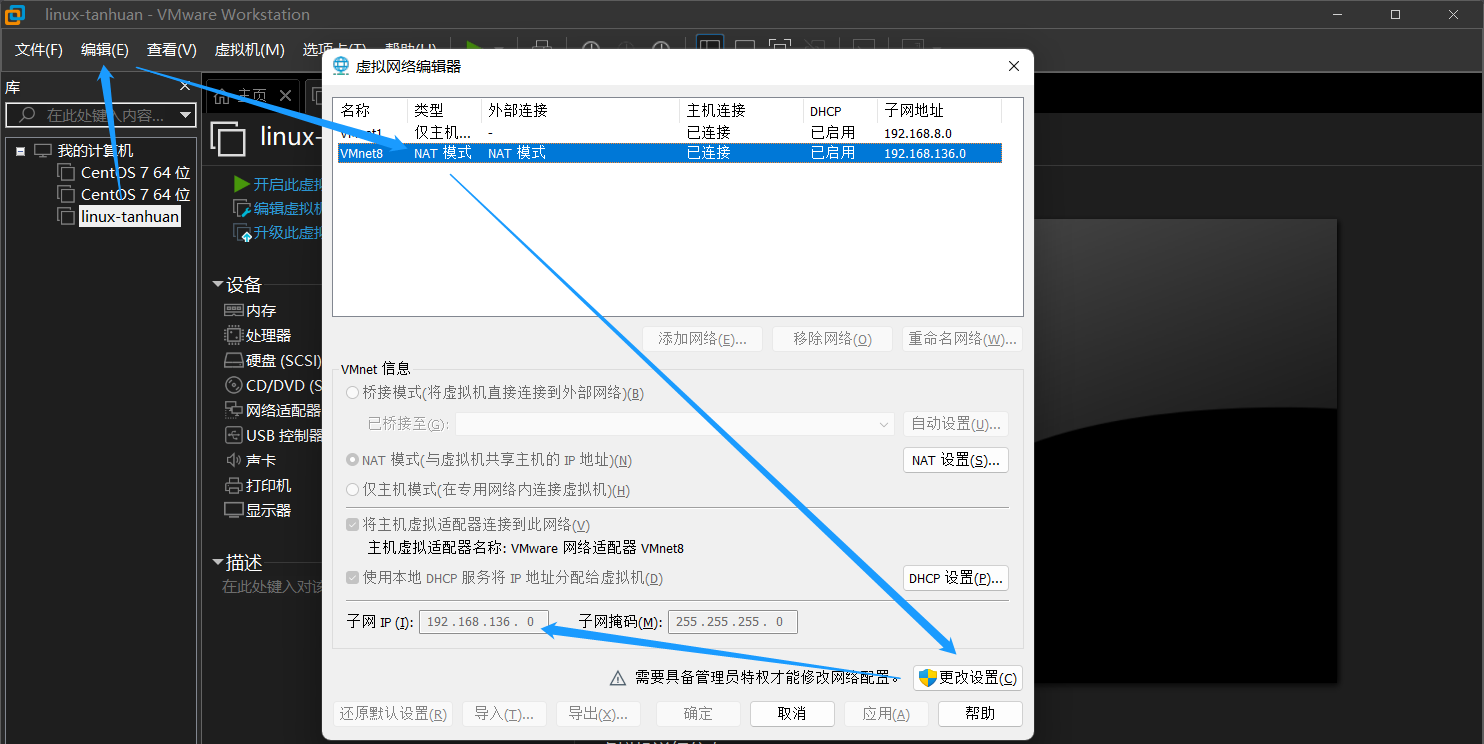The width and height of the screenshot is (1484, 744).
Task: Click the large VM icon beside linux- title
Action: click(x=228, y=138)
